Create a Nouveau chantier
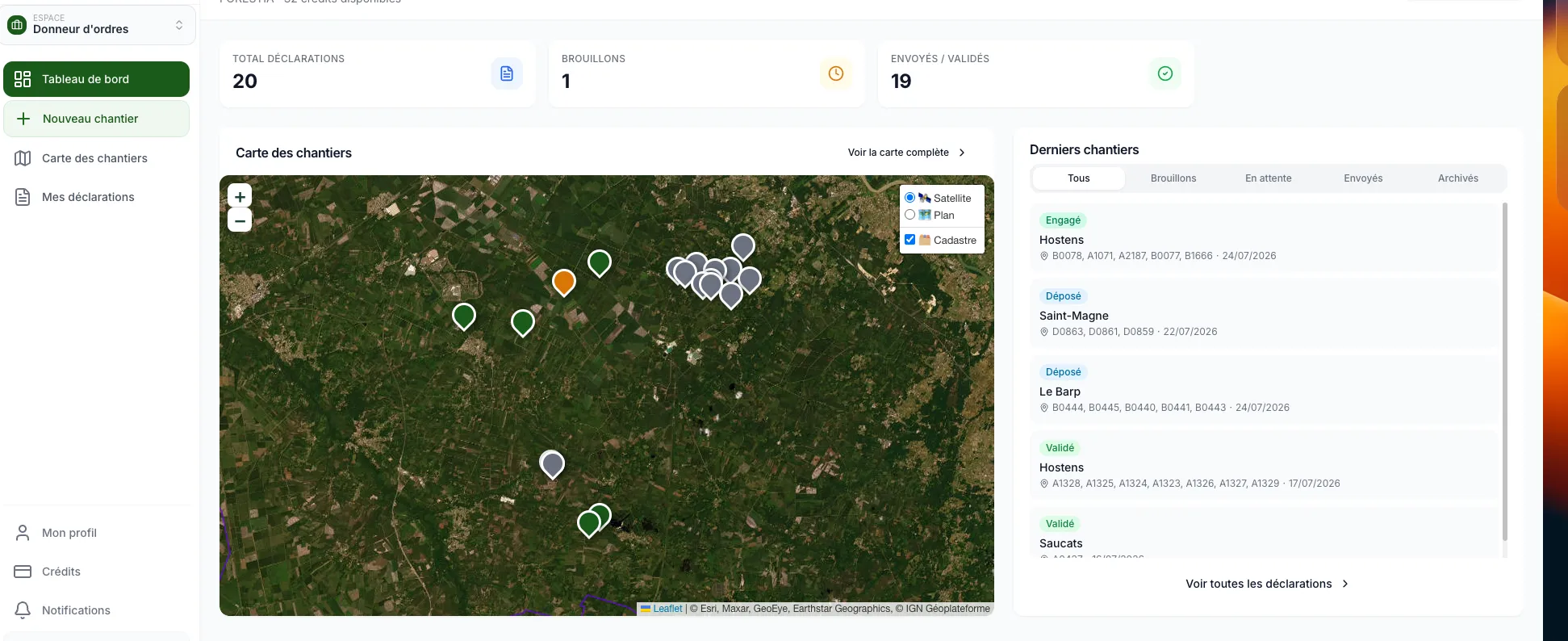This screenshot has height=641, width=1568. click(96, 119)
